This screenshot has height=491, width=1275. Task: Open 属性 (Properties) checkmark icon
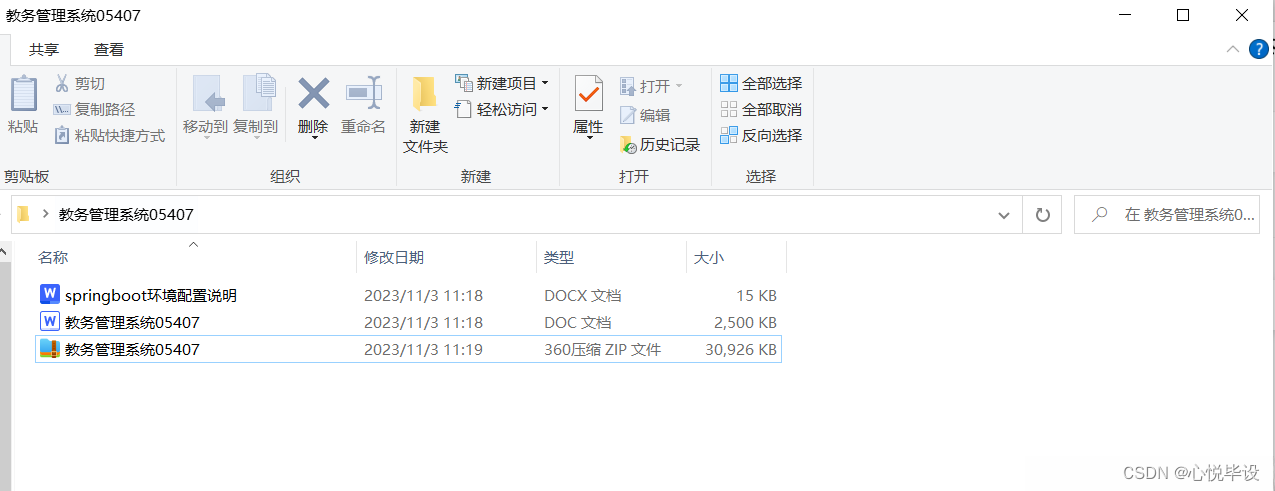(x=589, y=93)
